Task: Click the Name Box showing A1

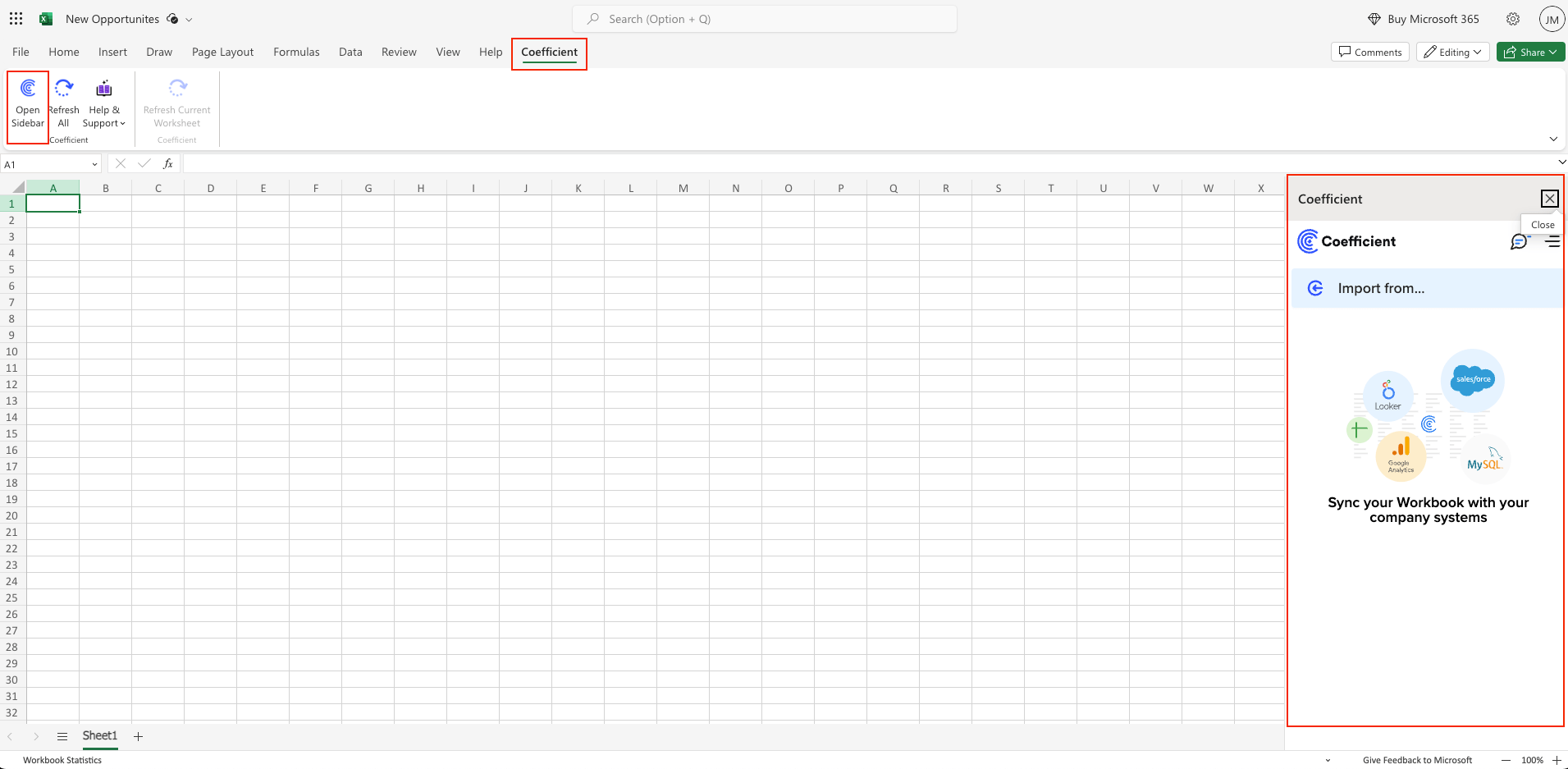Action: coord(45,164)
